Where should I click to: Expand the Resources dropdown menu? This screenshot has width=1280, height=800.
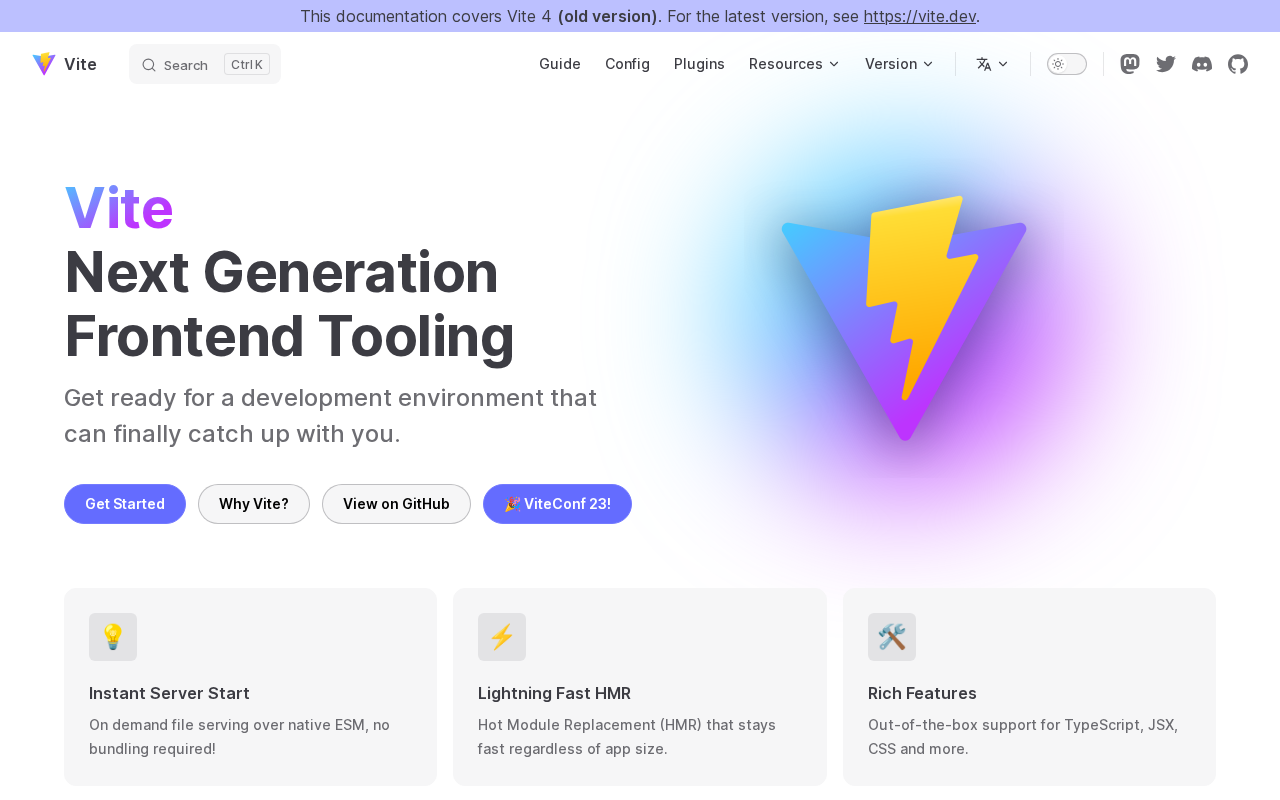795,64
